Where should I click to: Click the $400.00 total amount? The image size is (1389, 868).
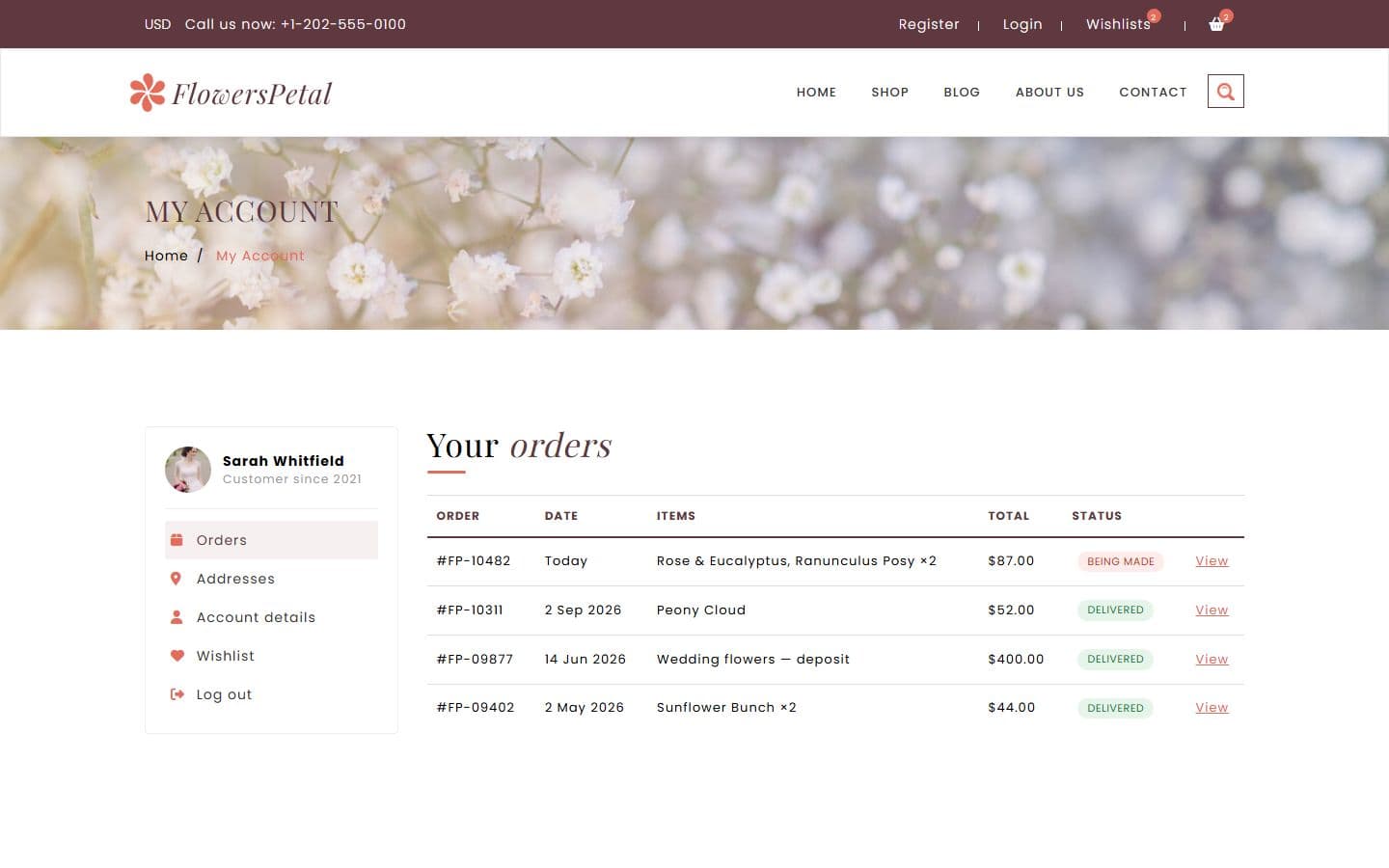pos(1016,660)
